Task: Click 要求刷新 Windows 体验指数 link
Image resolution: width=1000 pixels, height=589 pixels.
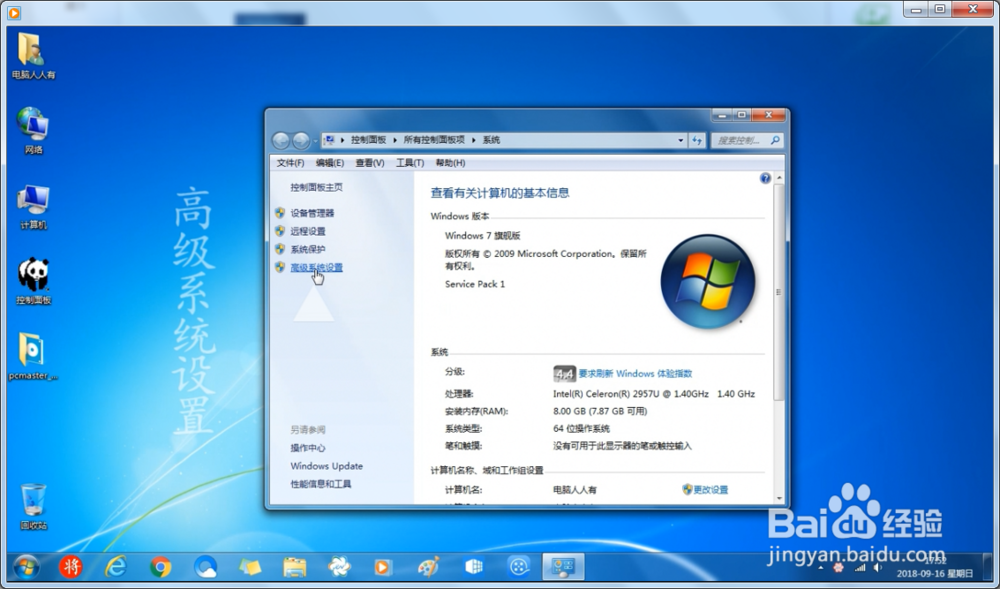Action: pyautogui.click(x=635, y=374)
